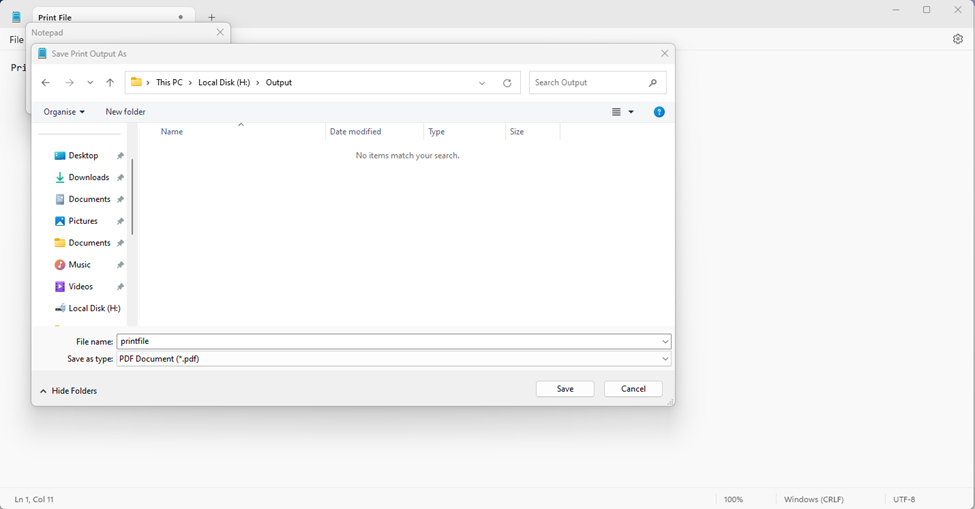Viewport: 975px width, 509px height.
Task: Click the Music pin icon
Action: click(120, 265)
